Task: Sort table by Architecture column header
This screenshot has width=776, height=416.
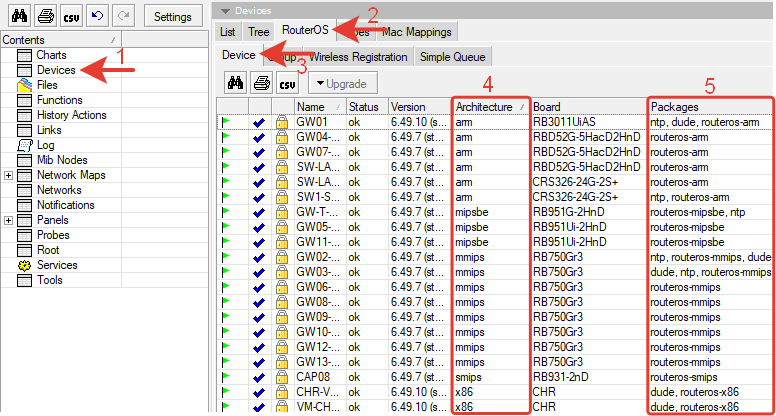Action: tap(485, 106)
